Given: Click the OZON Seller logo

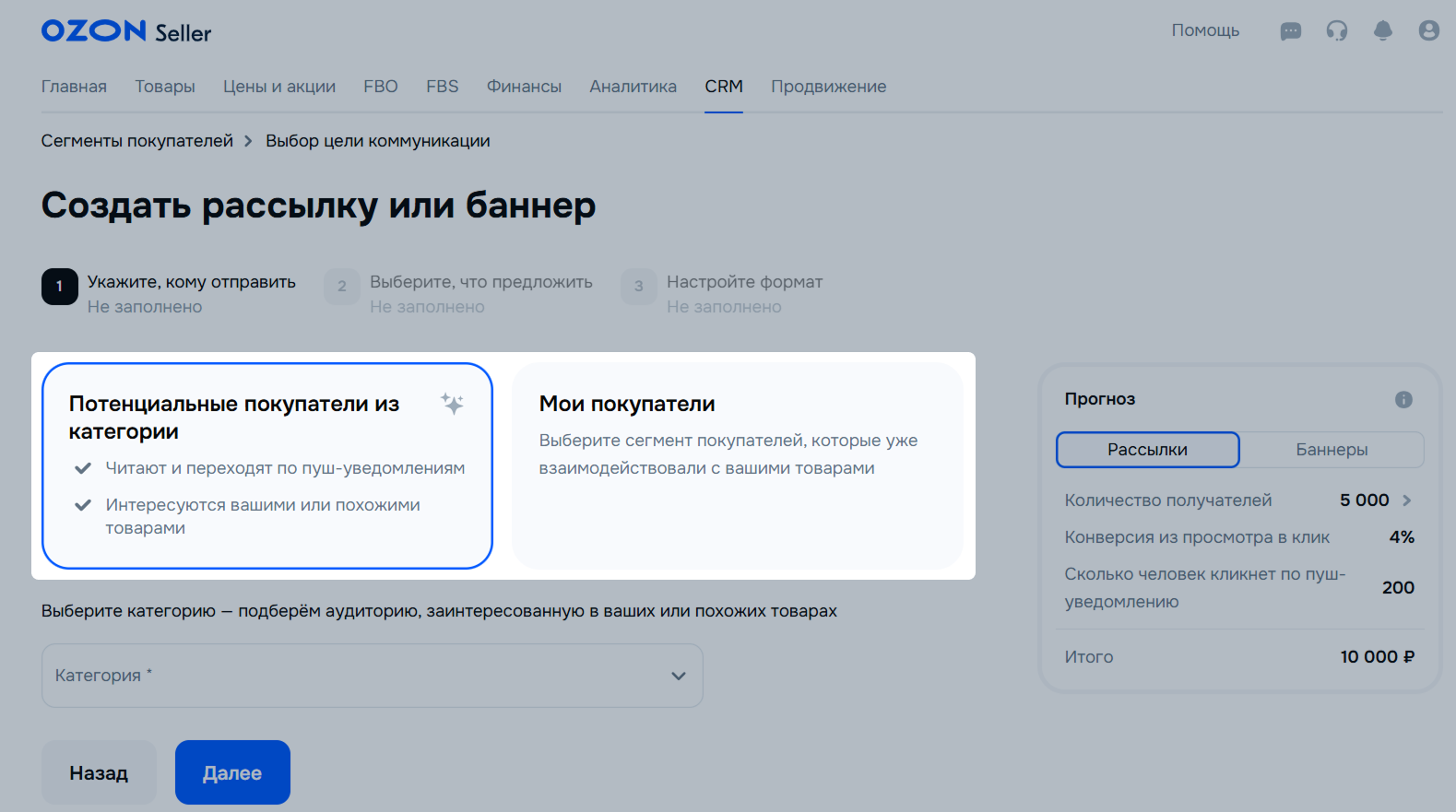Looking at the screenshot, I should [126, 31].
